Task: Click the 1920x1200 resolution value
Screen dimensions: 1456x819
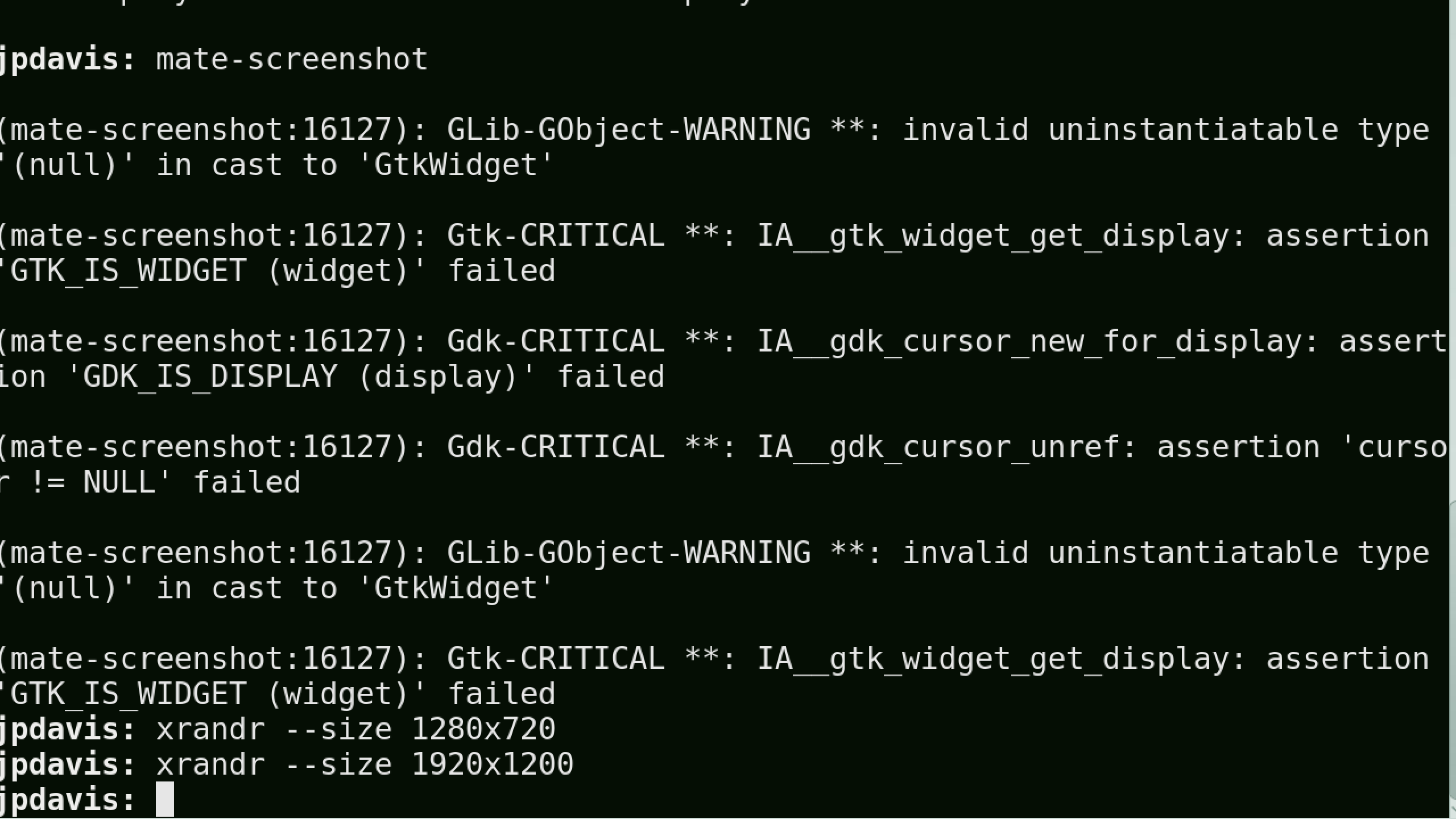Action: 492,764
